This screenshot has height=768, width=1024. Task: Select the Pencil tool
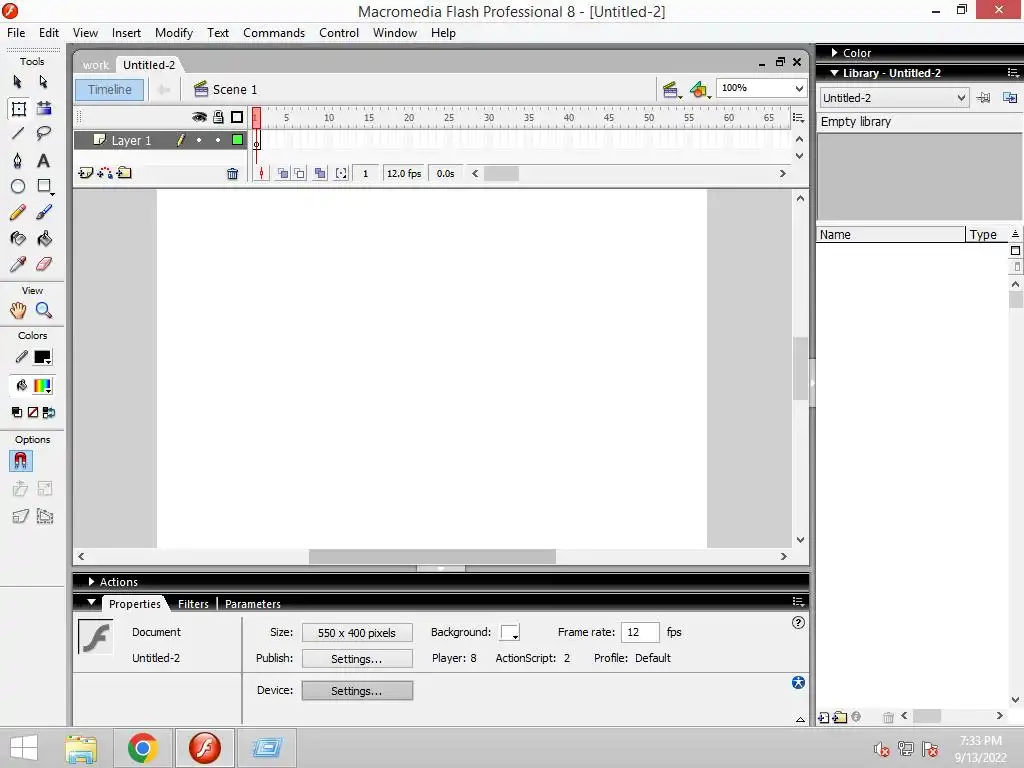tap(18, 212)
